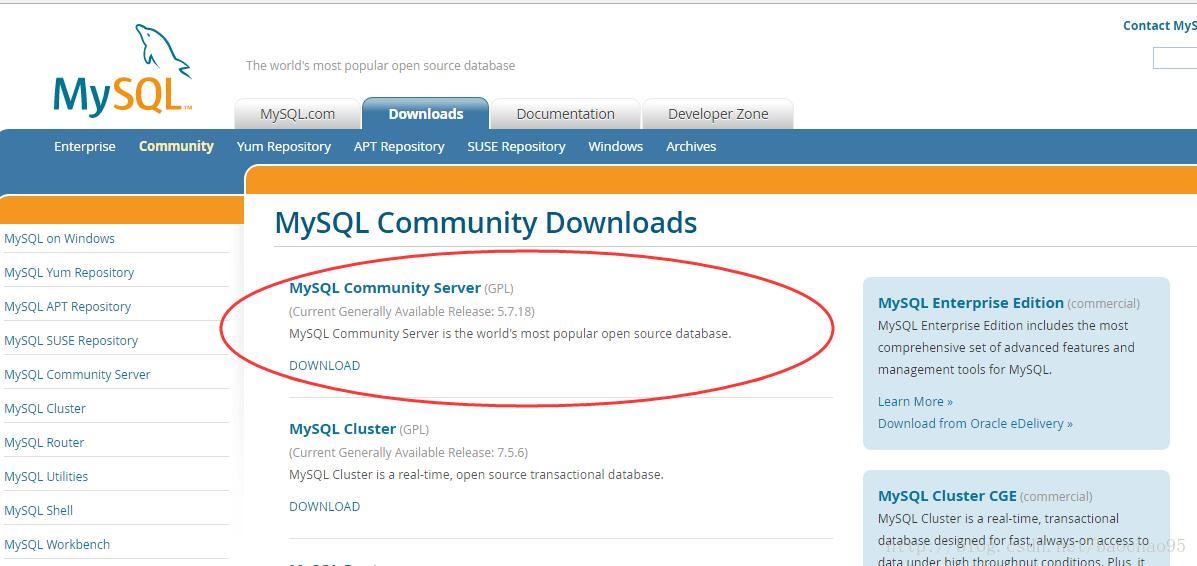This screenshot has width=1197, height=566.
Task: Open Archives in the navigation bar
Action: click(x=691, y=147)
